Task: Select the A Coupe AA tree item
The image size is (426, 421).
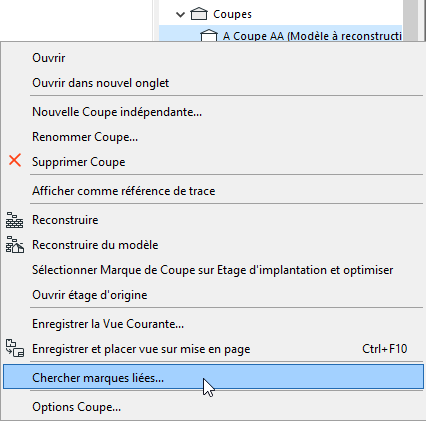Action: pos(280,33)
